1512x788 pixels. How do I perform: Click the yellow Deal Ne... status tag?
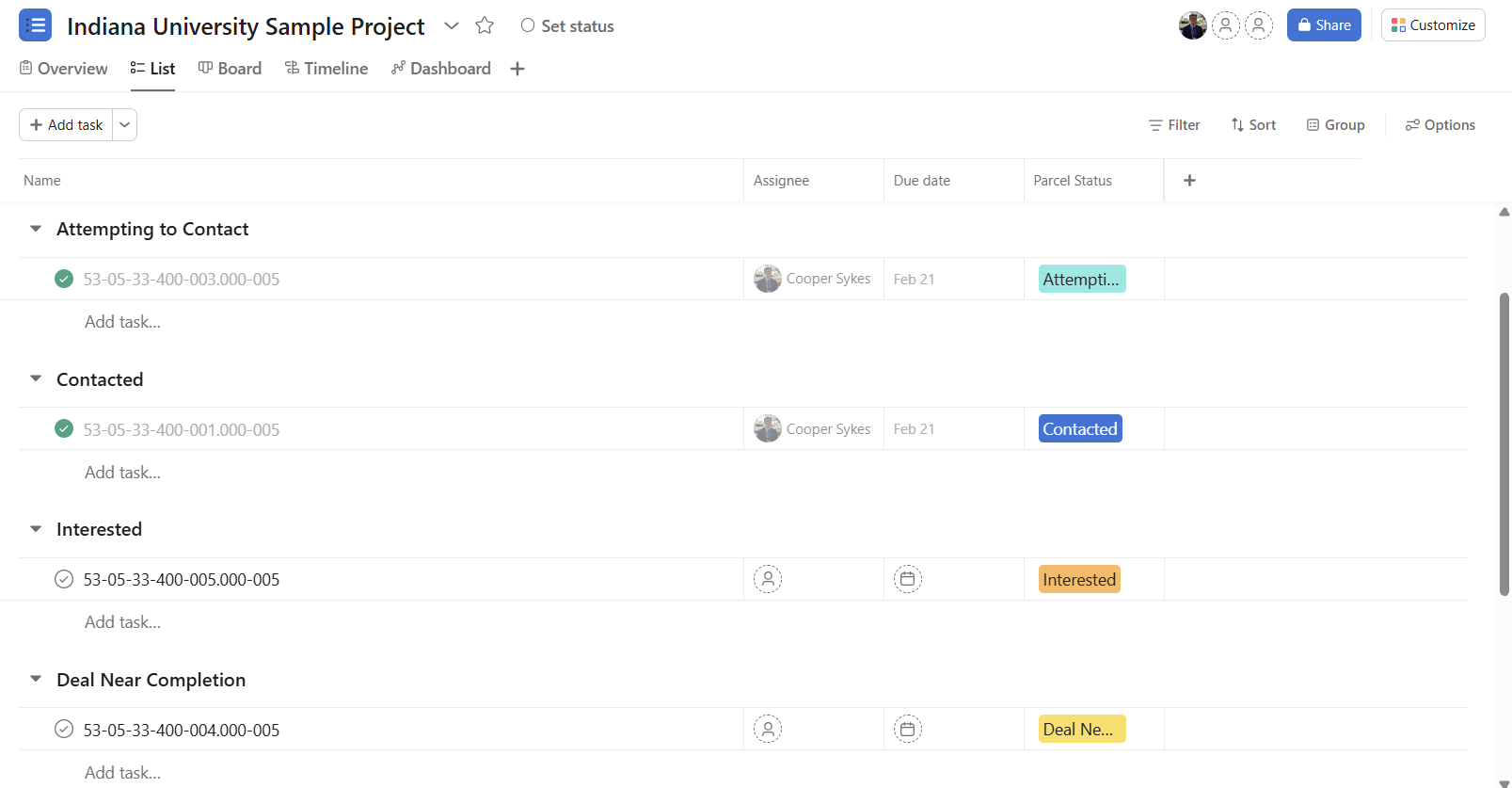pyautogui.click(x=1082, y=729)
